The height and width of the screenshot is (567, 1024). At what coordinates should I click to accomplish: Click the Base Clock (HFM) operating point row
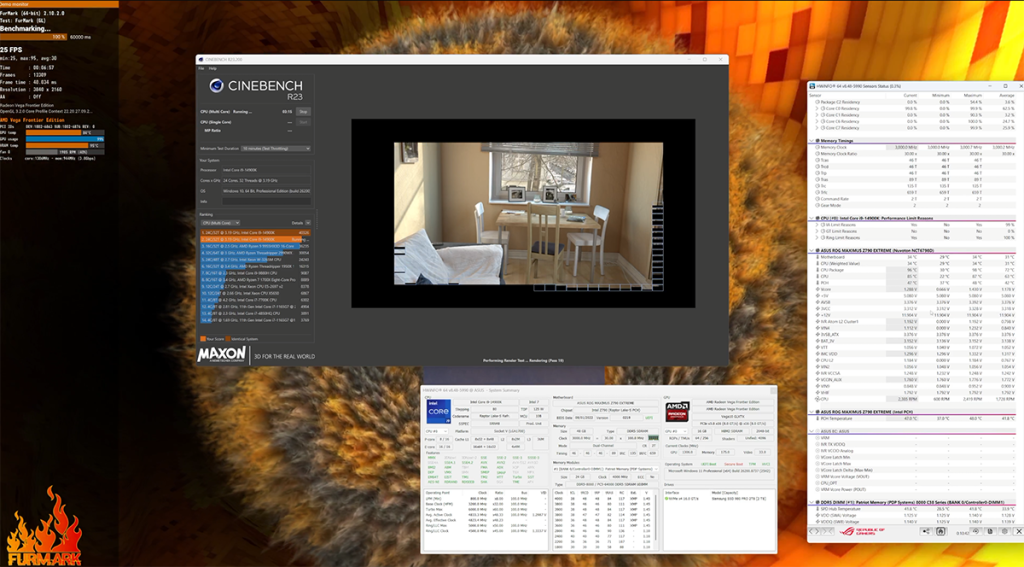(x=487, y=504)
